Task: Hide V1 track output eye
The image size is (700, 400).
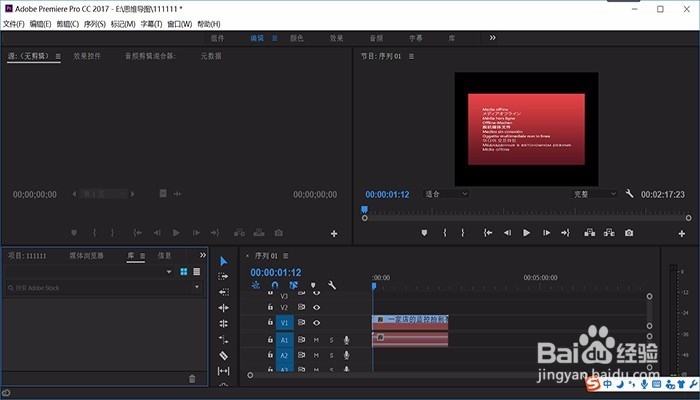Action: click(x=317, y=322)
